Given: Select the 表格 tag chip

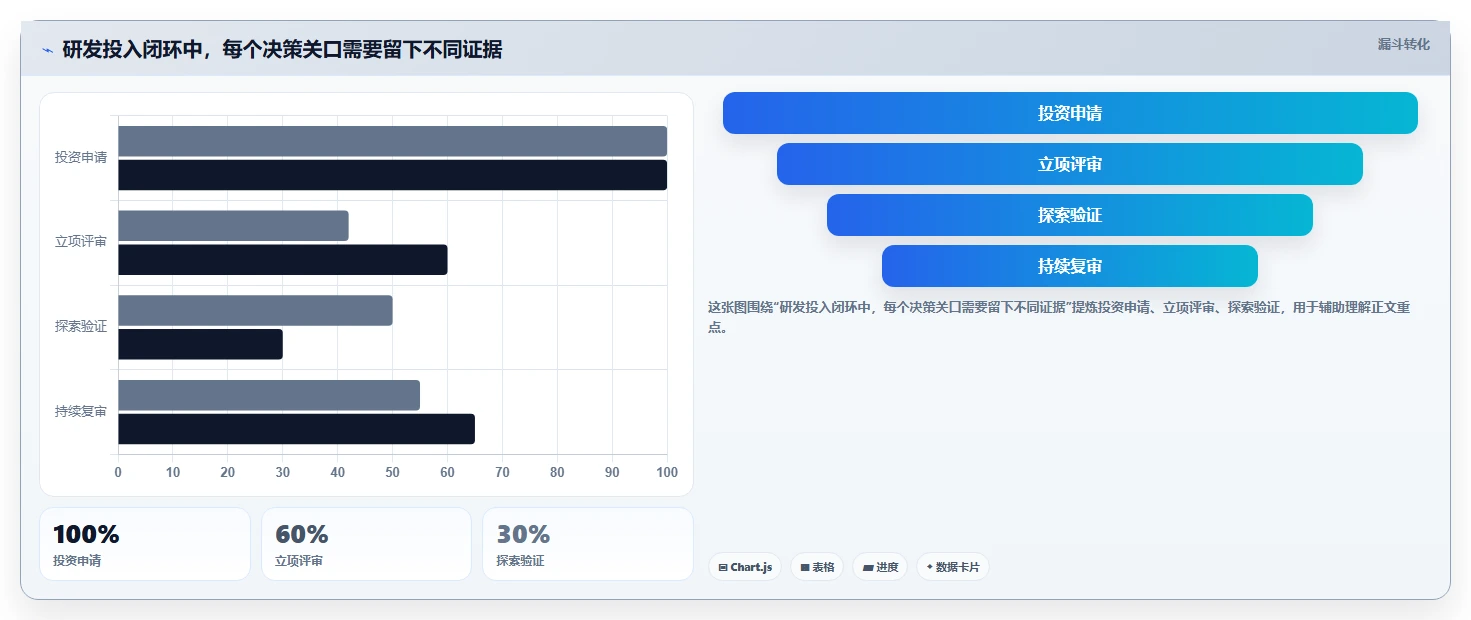Looking at the screenshot, I should [817, 567].
